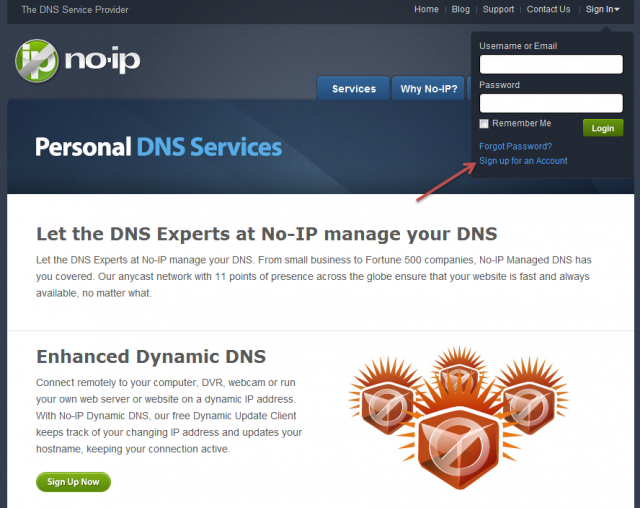Open the Blog link in header
Viewport: 640px width, 508px height.
click(x=460, y=9)
